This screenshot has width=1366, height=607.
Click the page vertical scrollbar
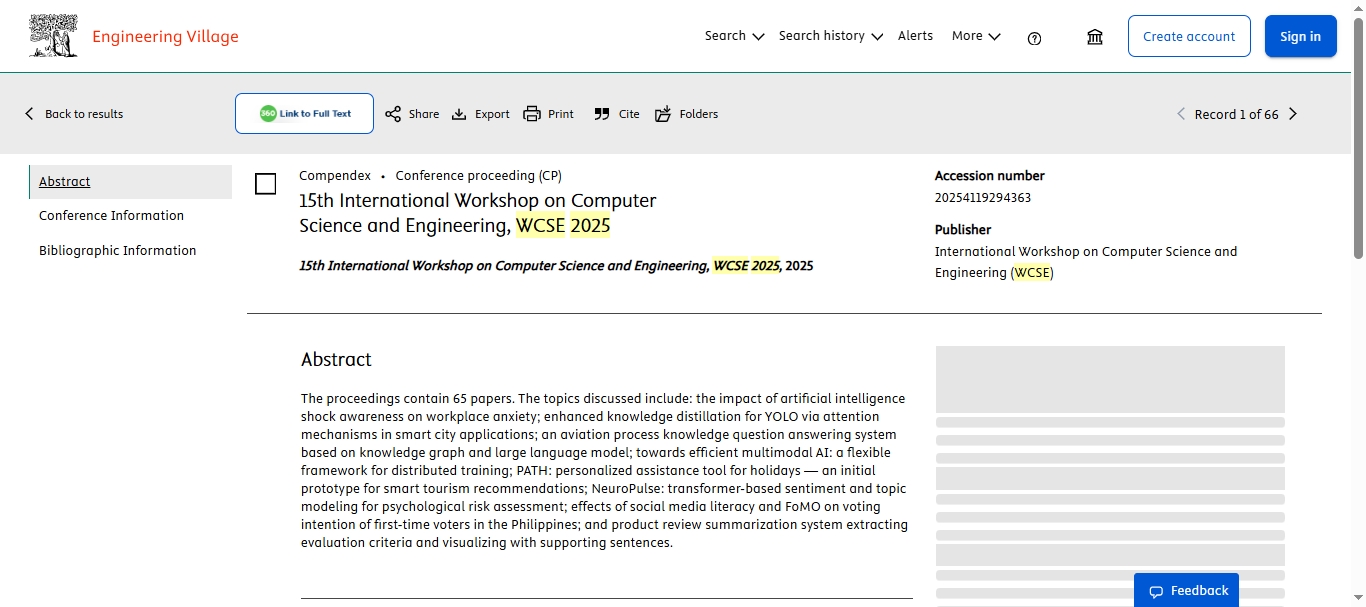point(1358,140)
